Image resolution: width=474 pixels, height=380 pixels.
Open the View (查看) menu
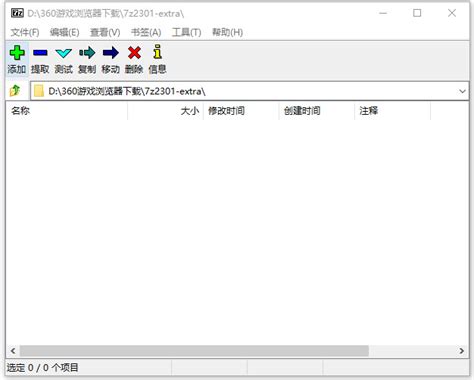105,32
